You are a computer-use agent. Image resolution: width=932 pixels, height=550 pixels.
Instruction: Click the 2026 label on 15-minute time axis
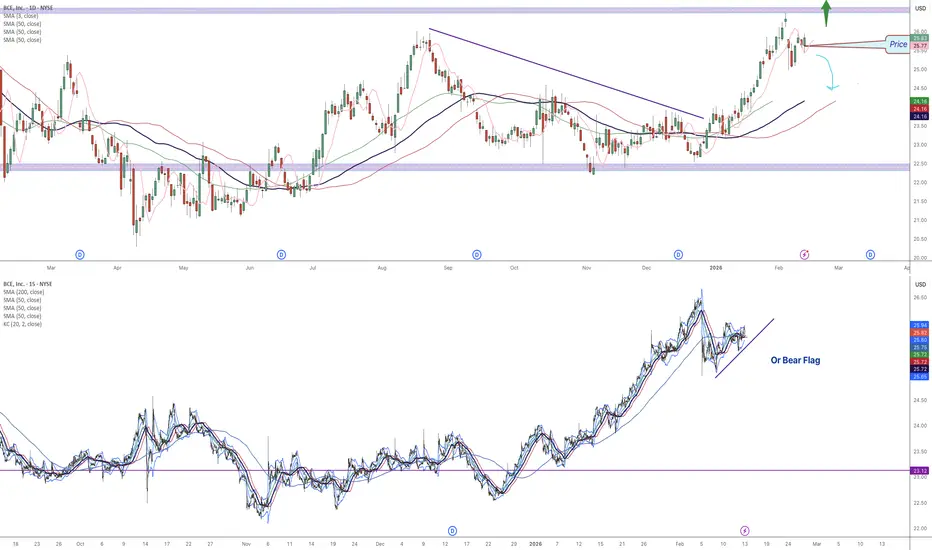click(x=536, y=543)
